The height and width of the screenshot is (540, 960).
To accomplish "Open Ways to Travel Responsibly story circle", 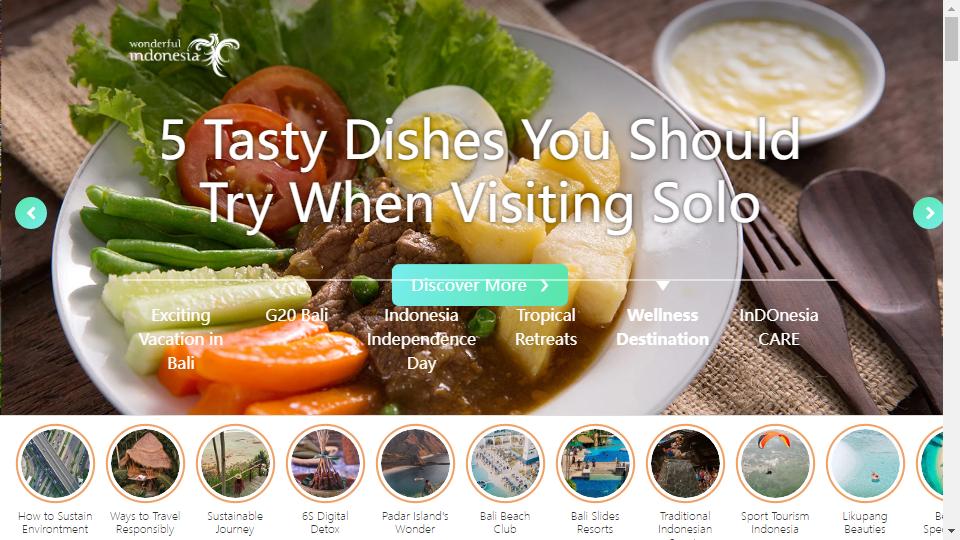I will [x=145, y=463].
